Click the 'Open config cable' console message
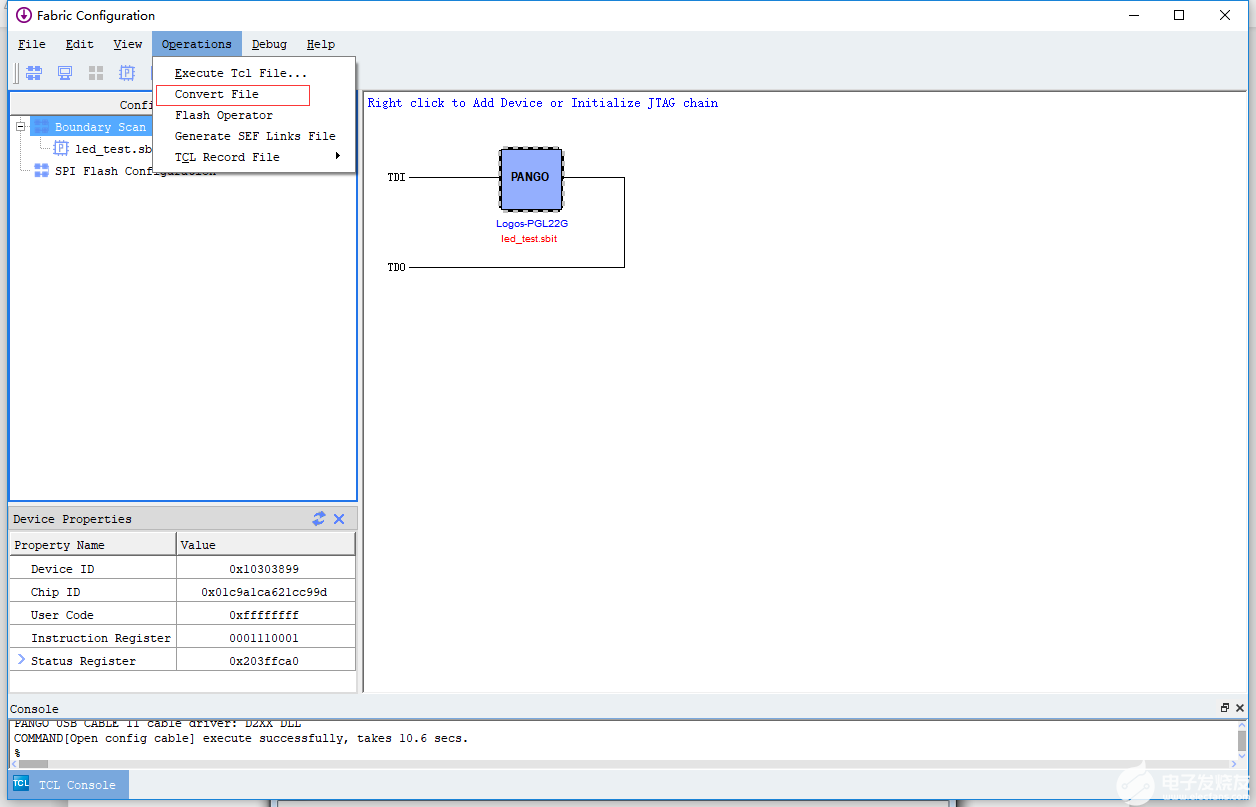The width and height of the screenshot is (1256, 807). click(241, 738)
